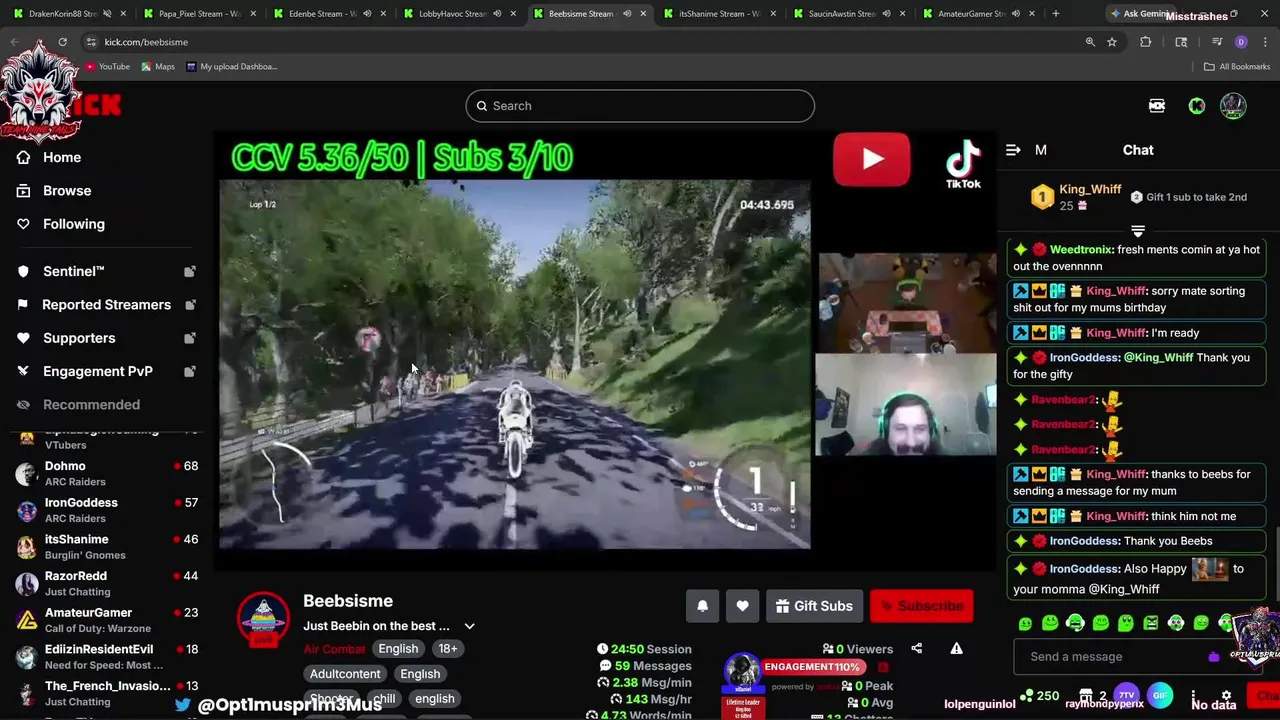The height and width of the screenshot is (720, 1280).
Task: Open a new browser tab
Action: coord(1055,14)
